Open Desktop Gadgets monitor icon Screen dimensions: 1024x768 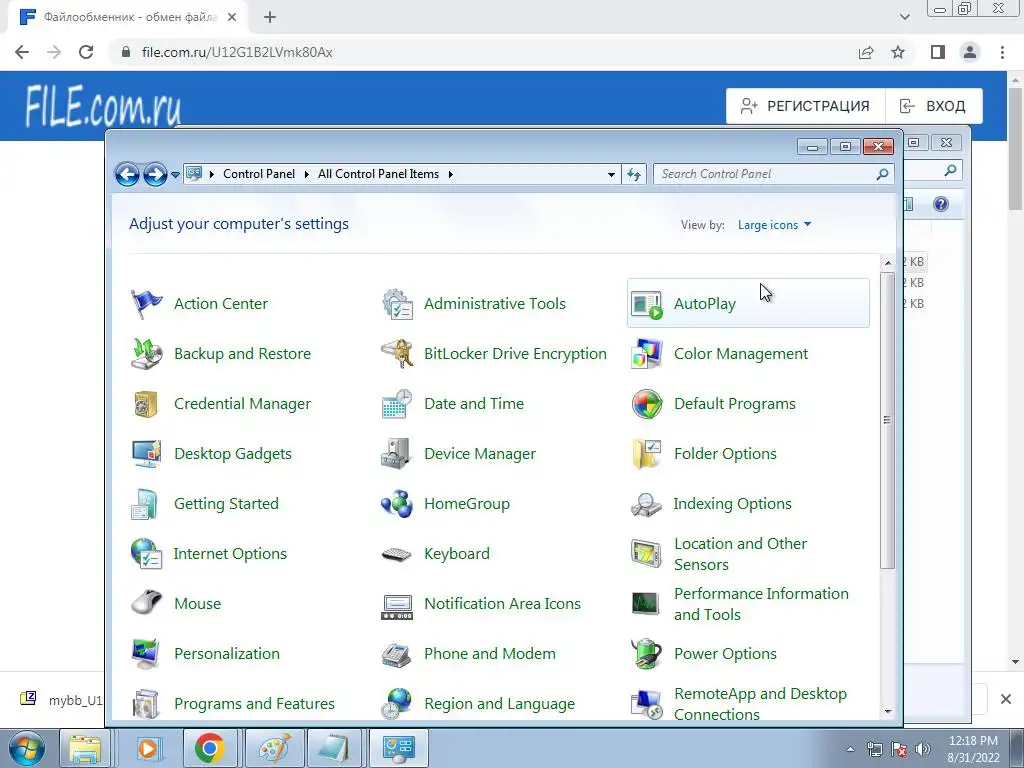pyautogui.click(x=146, y=454)
